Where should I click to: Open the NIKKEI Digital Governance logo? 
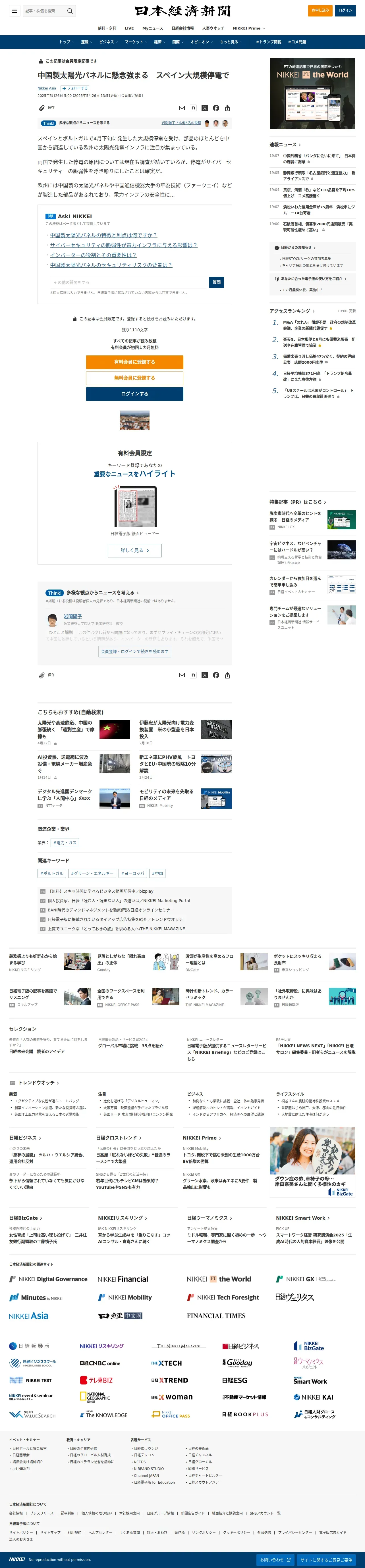[48, 1279]
